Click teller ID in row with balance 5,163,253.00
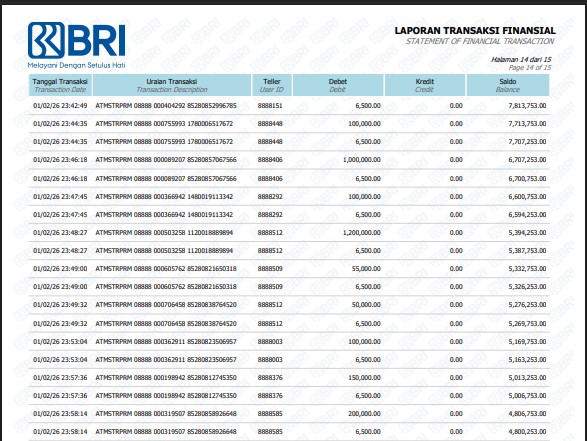587x441 pixels. pyautogui.click(x=270, y=359)
